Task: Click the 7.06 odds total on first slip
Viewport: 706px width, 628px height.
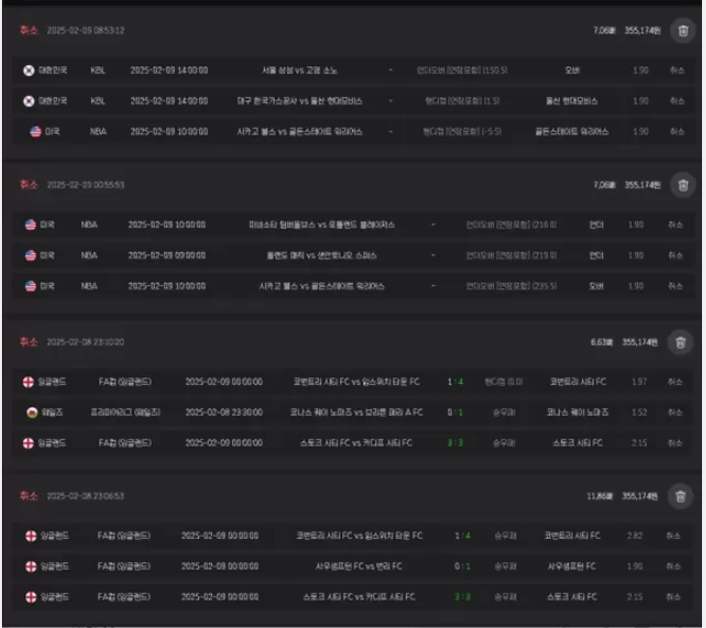Action: pyautogui.click(x=604, y=31)
